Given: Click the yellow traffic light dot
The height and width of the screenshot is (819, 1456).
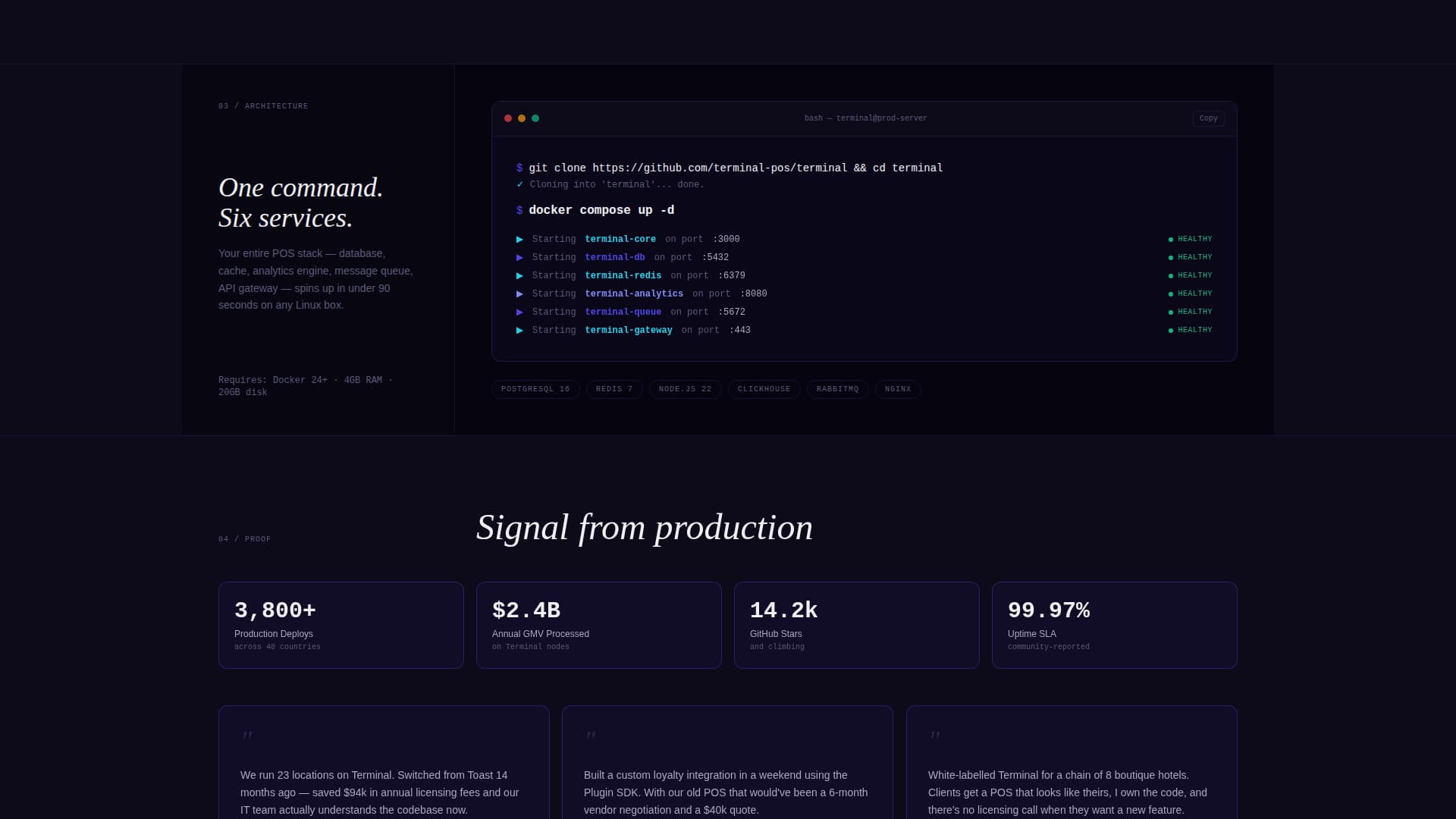Looking at the screenshot, I should coord(522,118).
